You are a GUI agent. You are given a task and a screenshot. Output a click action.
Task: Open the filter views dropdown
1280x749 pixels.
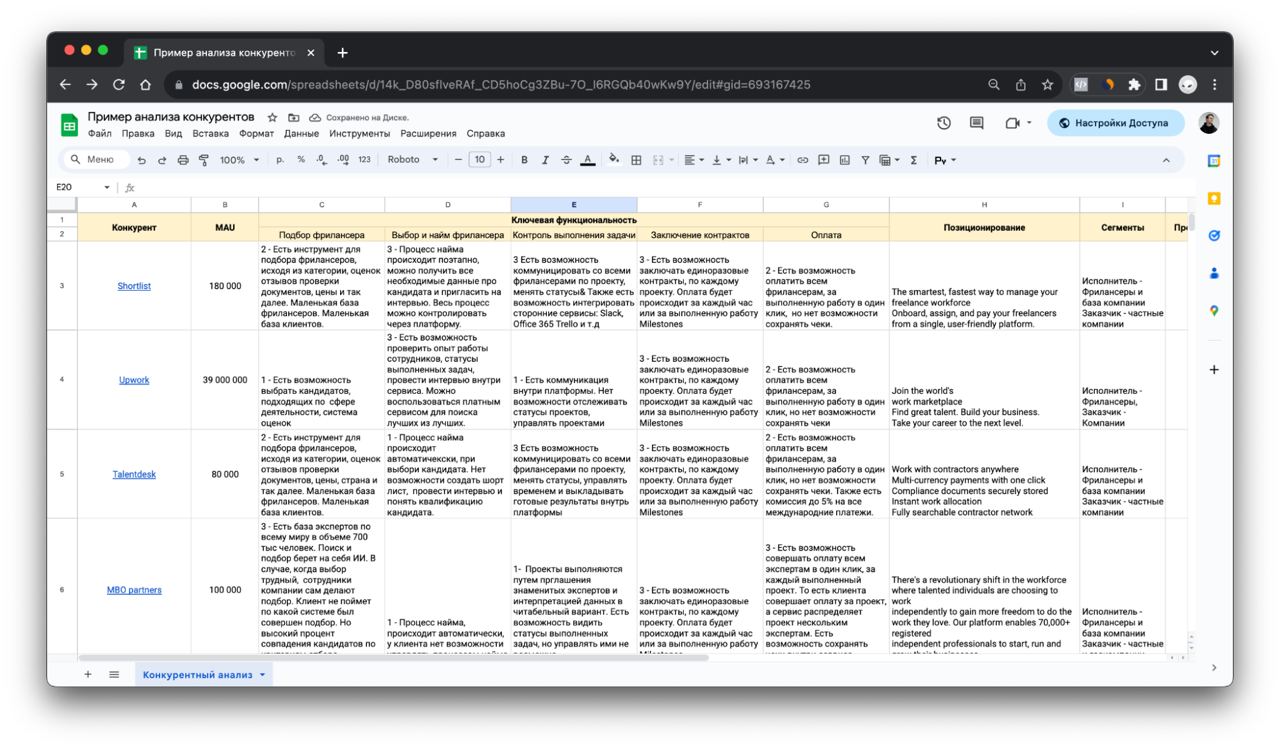[889, 160]
